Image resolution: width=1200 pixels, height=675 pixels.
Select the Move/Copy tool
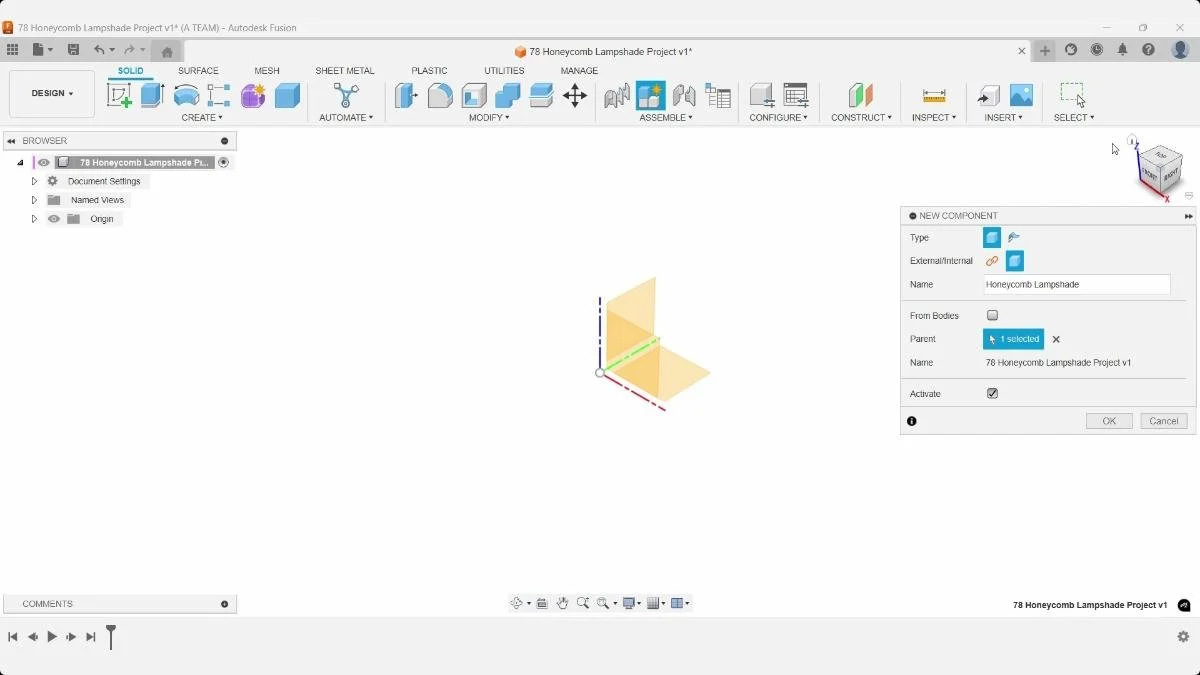click(x=575, y=95)
